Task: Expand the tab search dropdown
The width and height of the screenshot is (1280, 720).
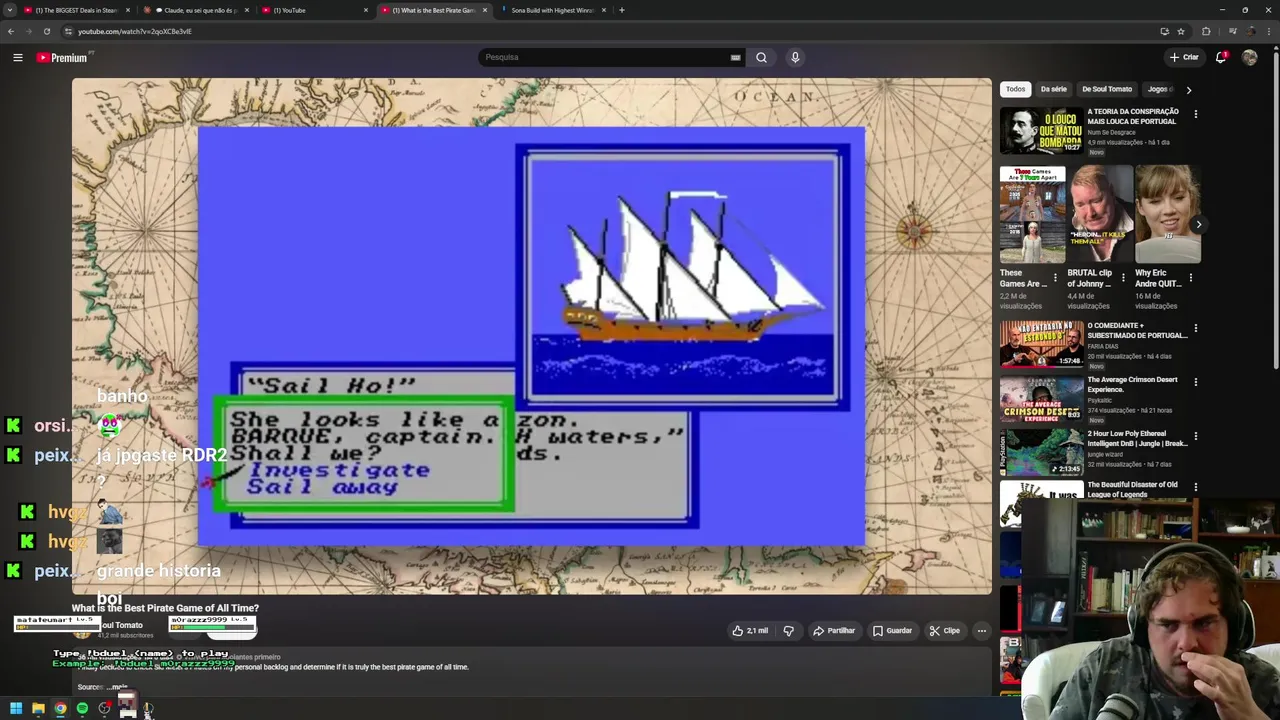Action: coord(10,10)
